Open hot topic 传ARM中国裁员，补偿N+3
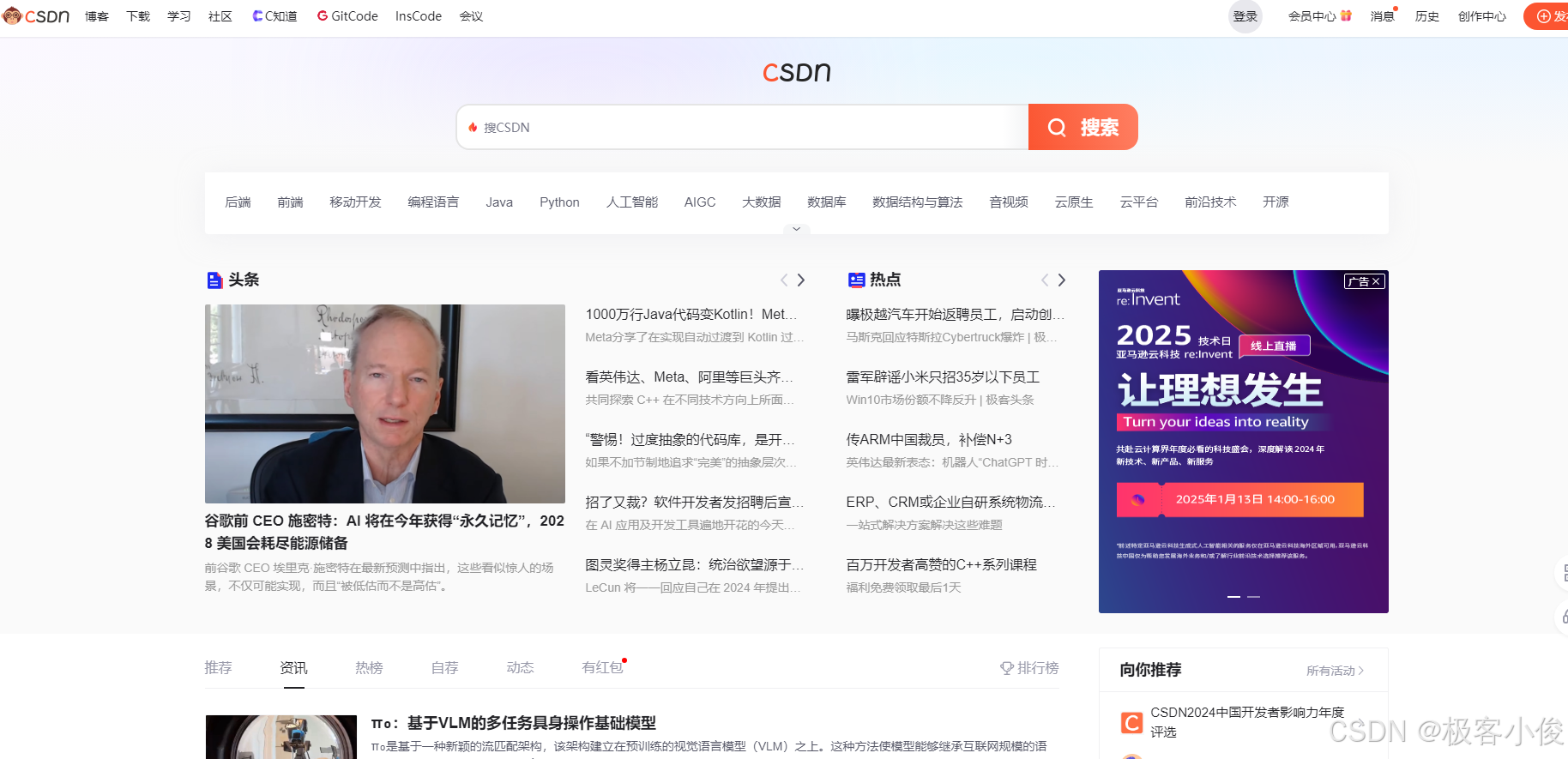The image size is (1568, 759). point(929,440)
